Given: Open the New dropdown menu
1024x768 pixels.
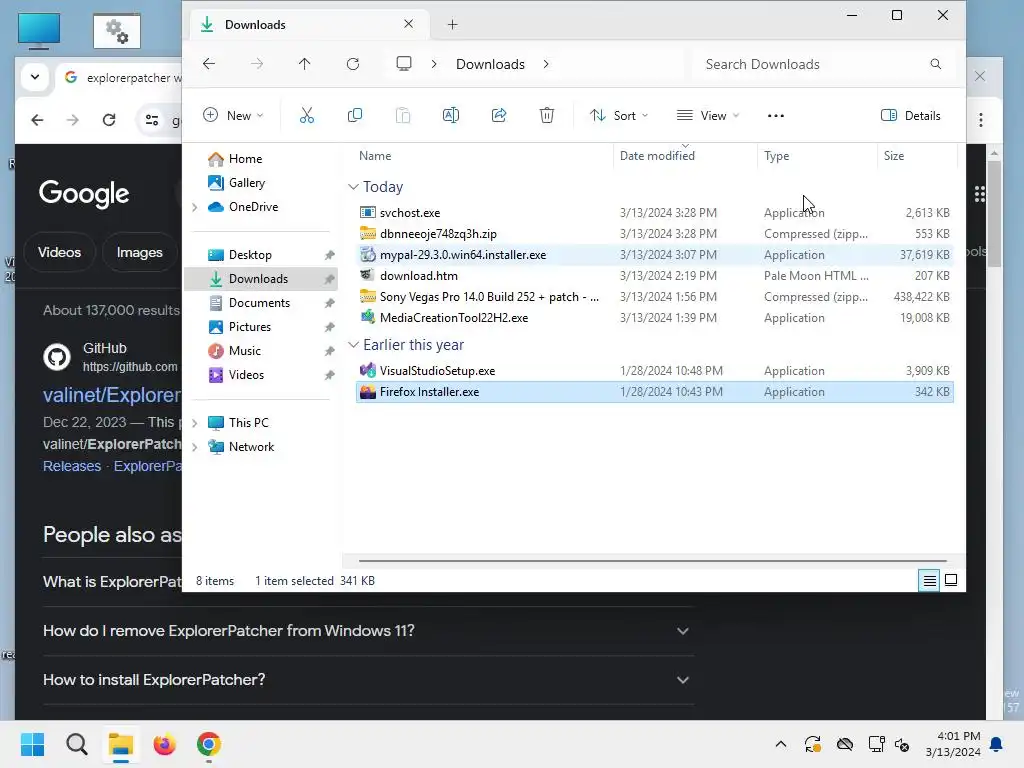Looking at the screenshot, I should [x=233, y=116].
